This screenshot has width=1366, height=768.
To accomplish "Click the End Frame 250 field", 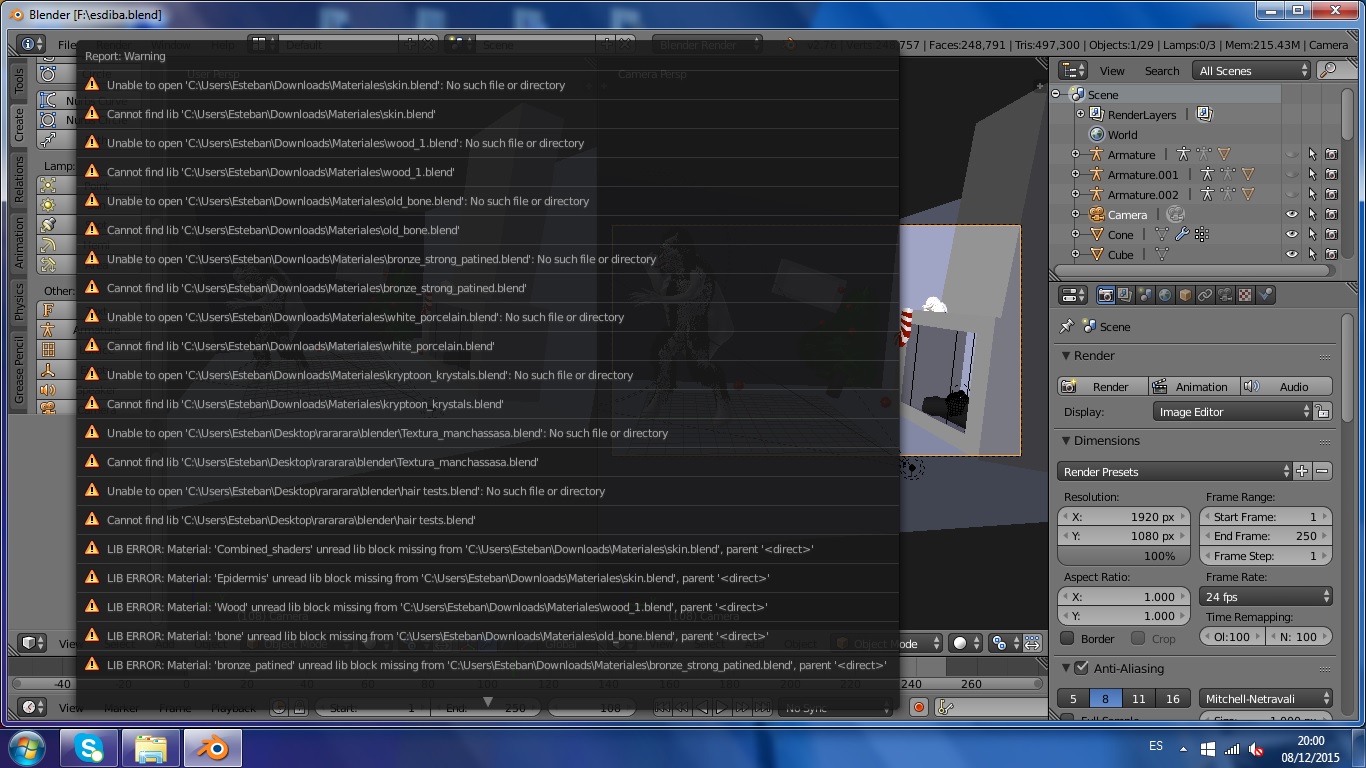I will [1266, 537].
